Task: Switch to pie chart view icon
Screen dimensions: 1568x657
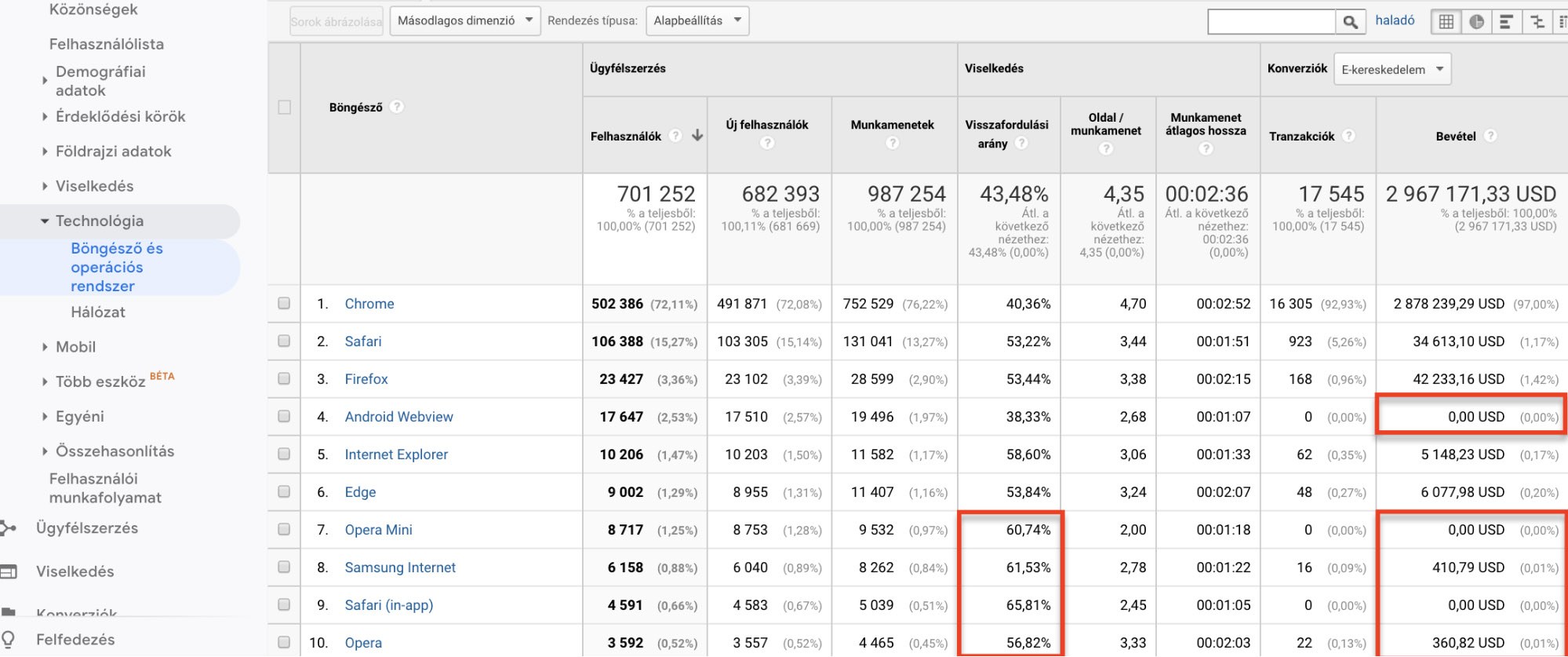Action: [x=1476, y=22]
